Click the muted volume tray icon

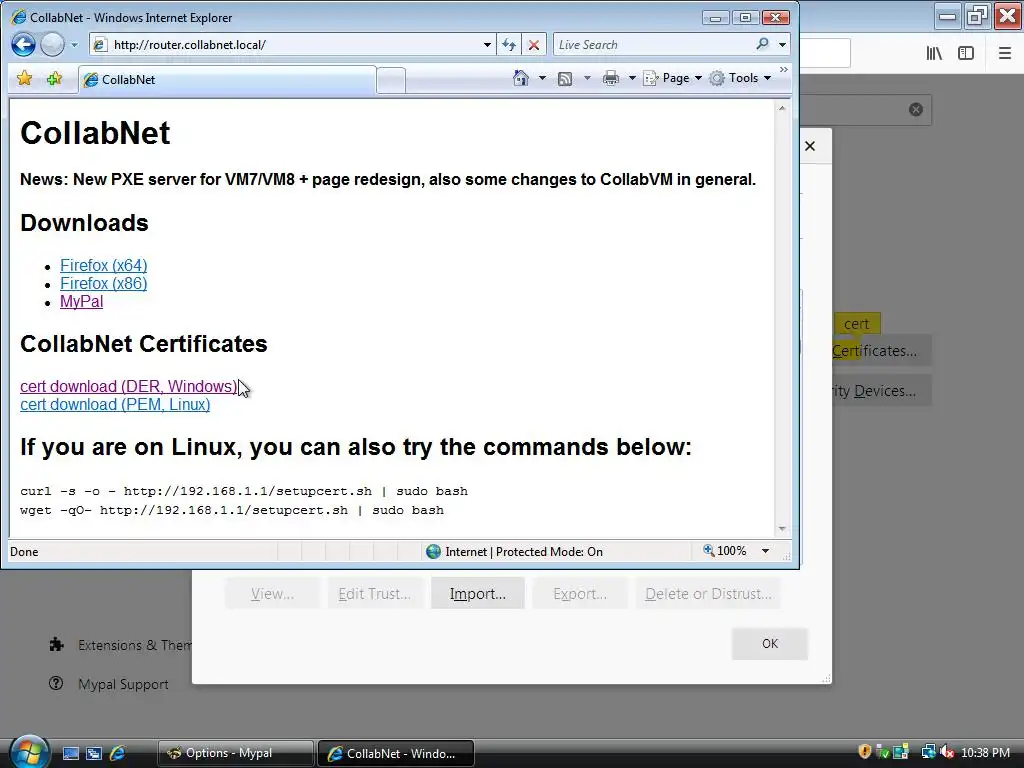(946, 752)
